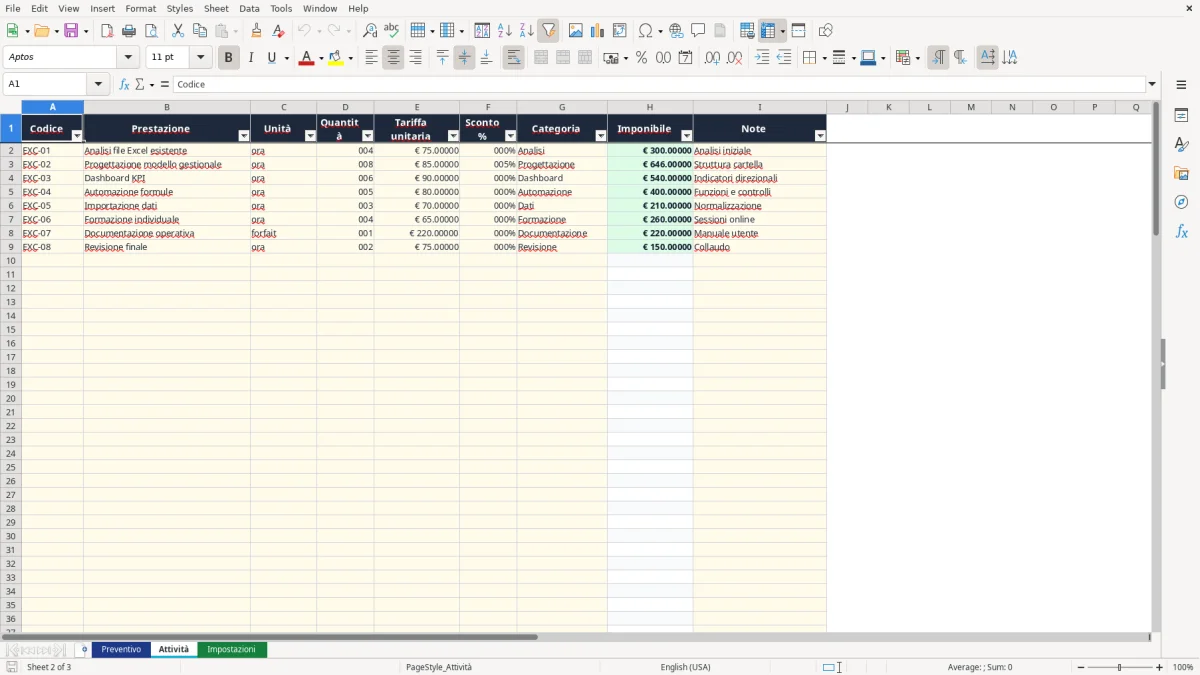Run the Spelling check icon
Image resolution: width=1200 pixels, height=675 pixels.
tap(392, 31)
